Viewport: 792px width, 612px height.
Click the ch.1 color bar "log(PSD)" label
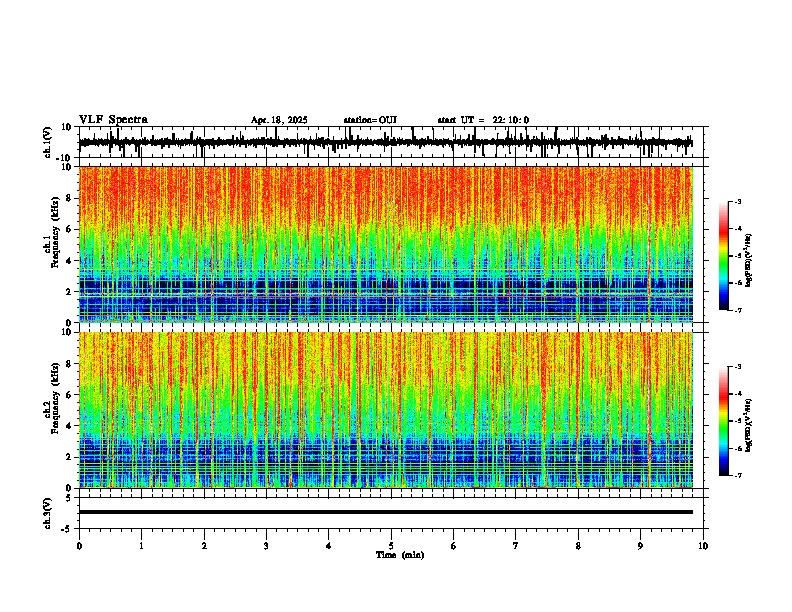coord(748,261)
